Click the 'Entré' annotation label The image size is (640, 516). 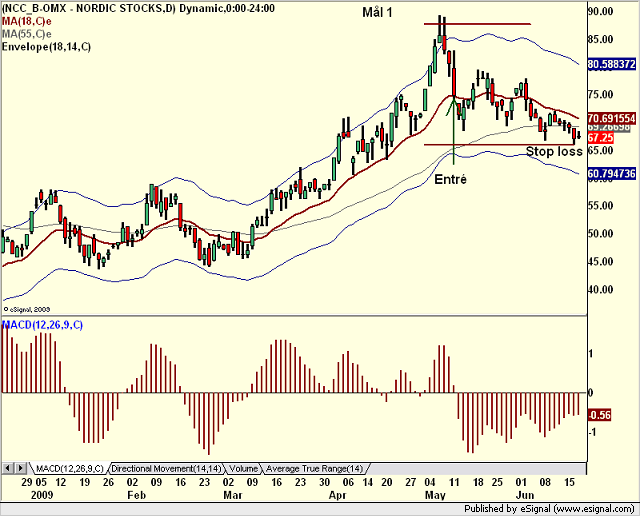tap(450, 179)
